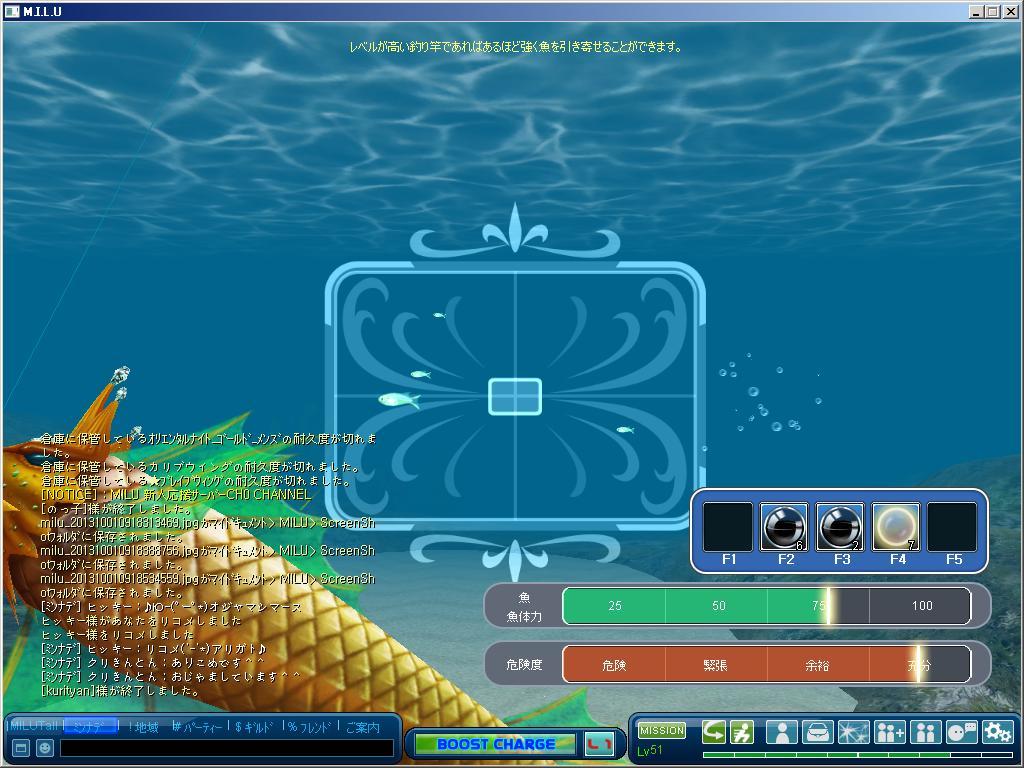Open the emoticon smiley picker
This screenshot has height=768, width=1024.
coord(44,747)
